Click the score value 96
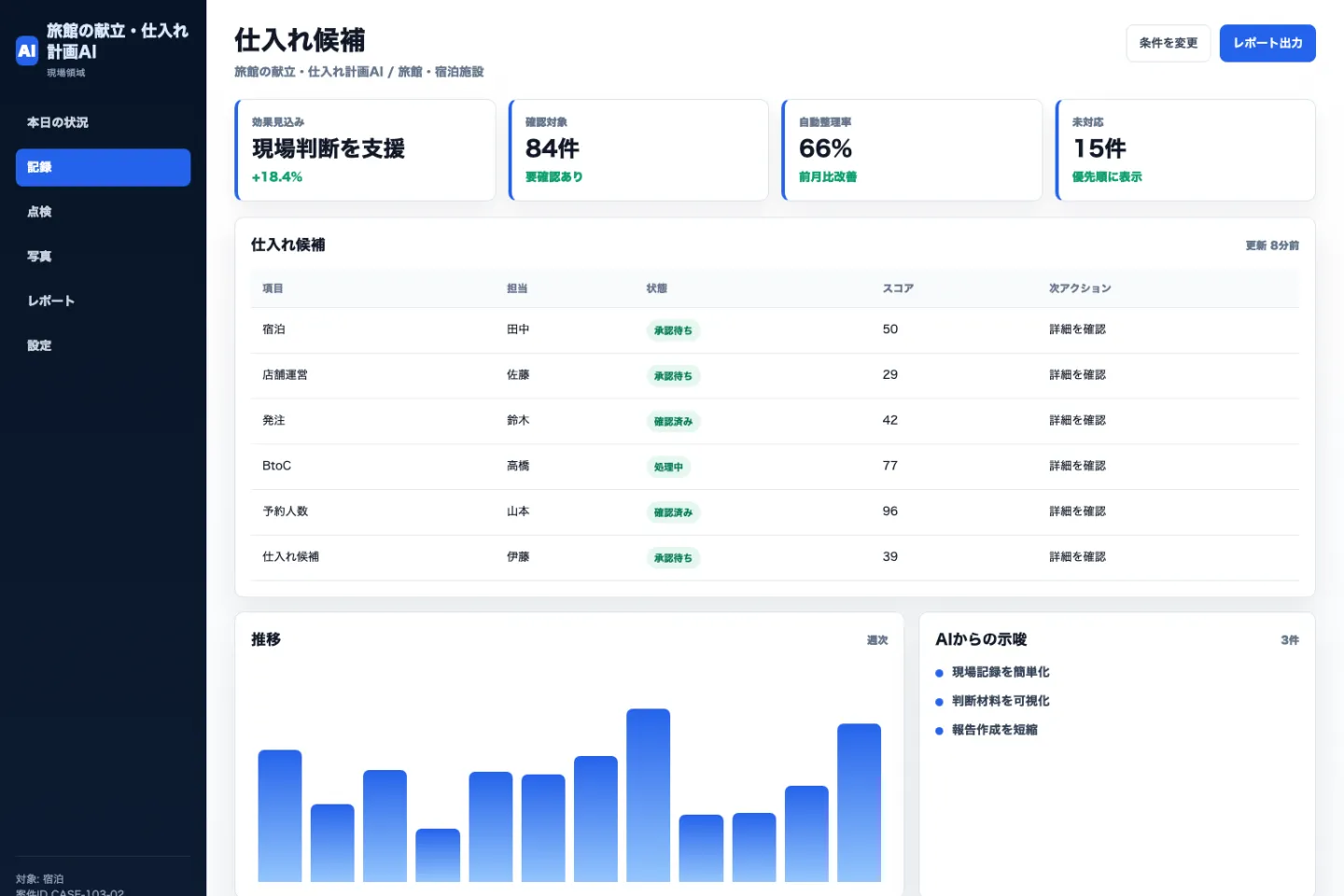The height and width of the screenshot is (896, 1344). pos(890,511)
